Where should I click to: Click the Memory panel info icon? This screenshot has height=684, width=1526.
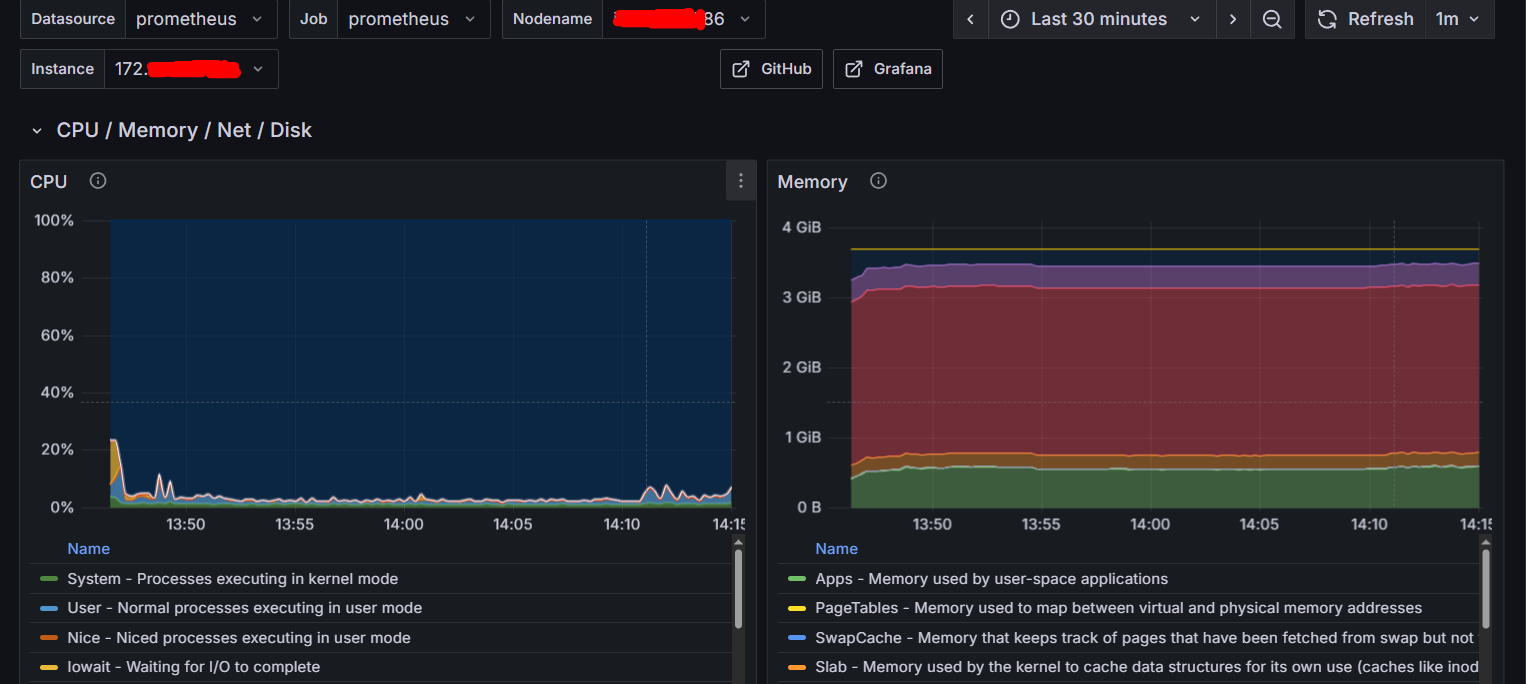pos(878,181)
